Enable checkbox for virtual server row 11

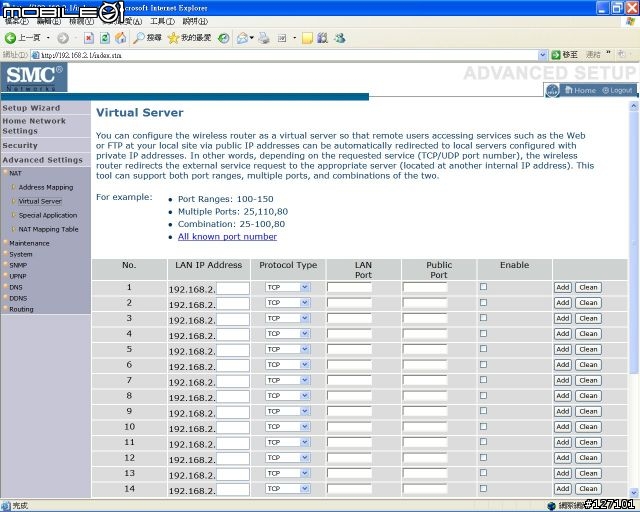[483, 442]
